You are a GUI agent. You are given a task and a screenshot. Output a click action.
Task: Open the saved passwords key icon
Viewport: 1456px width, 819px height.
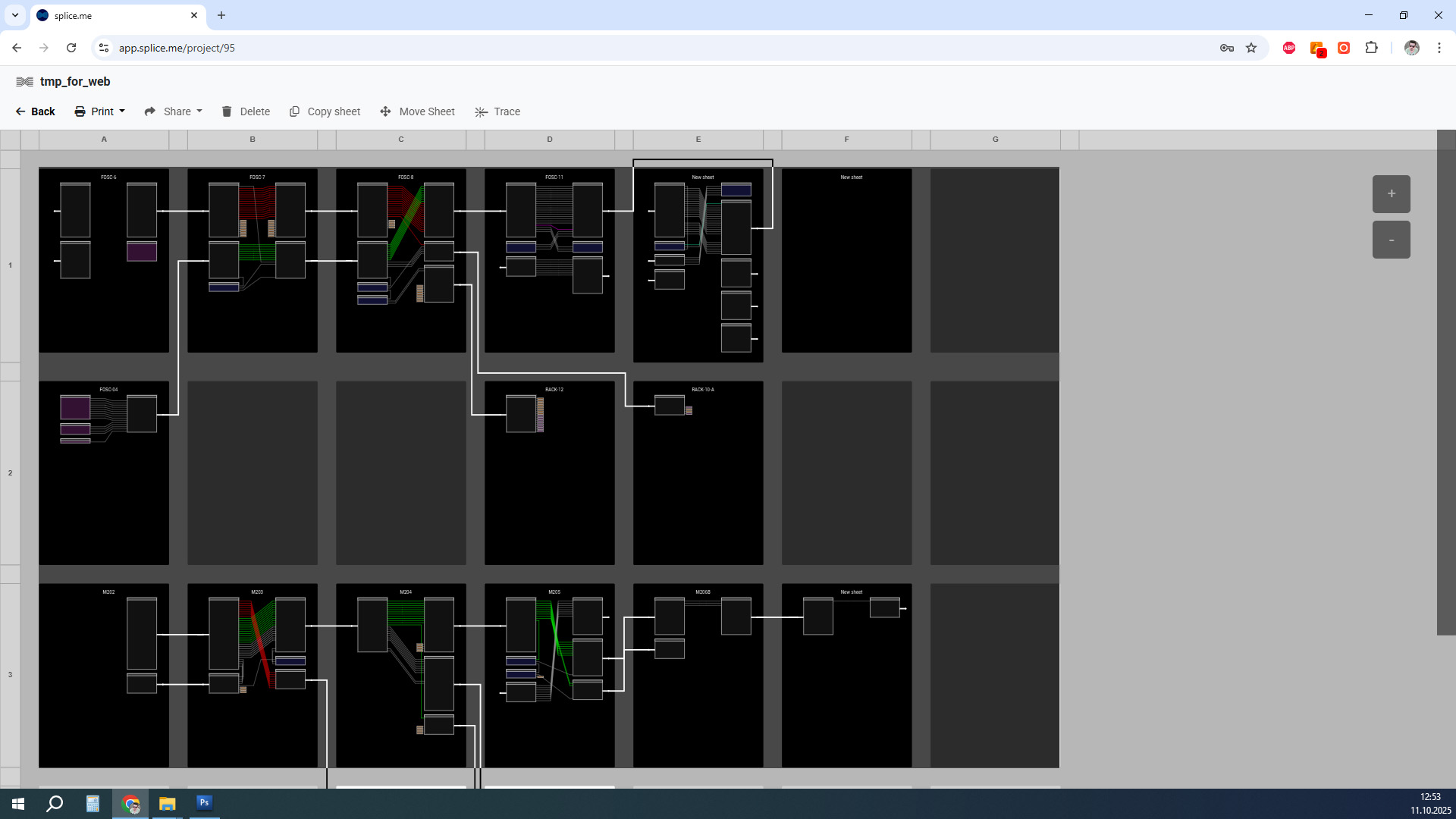coord(1227,48)
